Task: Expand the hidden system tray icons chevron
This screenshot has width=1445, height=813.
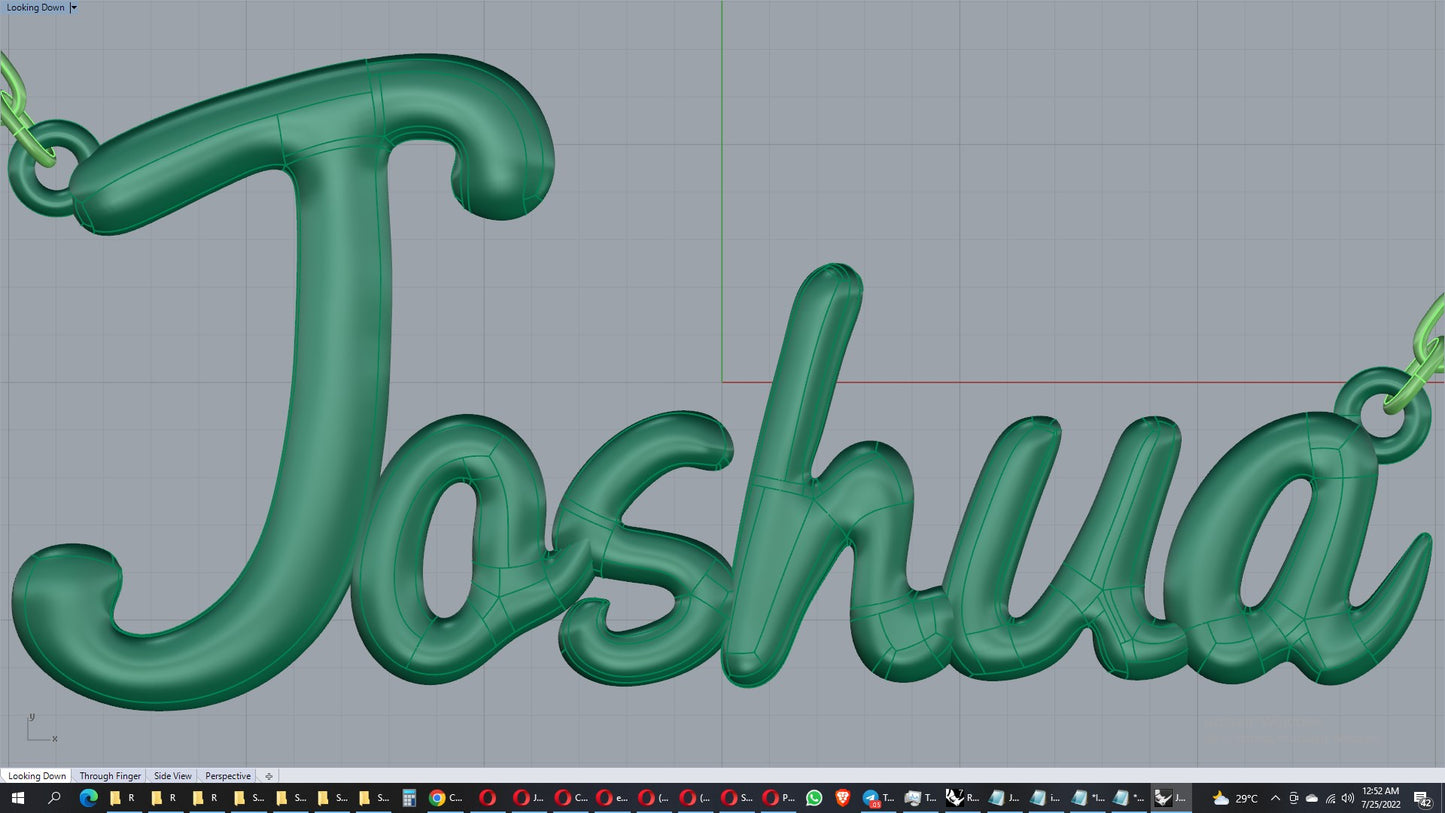Action: pyautogui.click(x=1275, y=798)
